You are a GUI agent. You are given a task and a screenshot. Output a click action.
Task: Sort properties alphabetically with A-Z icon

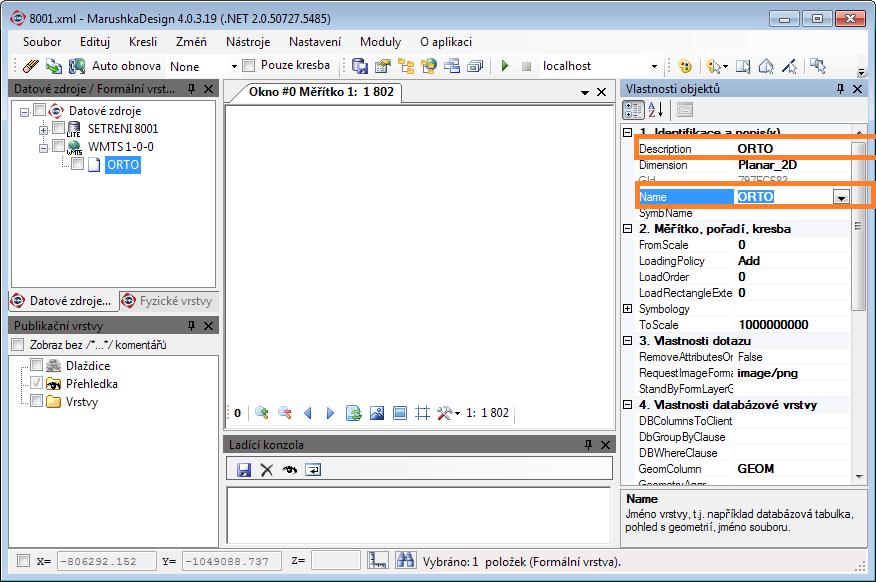[x=655, y=110]
